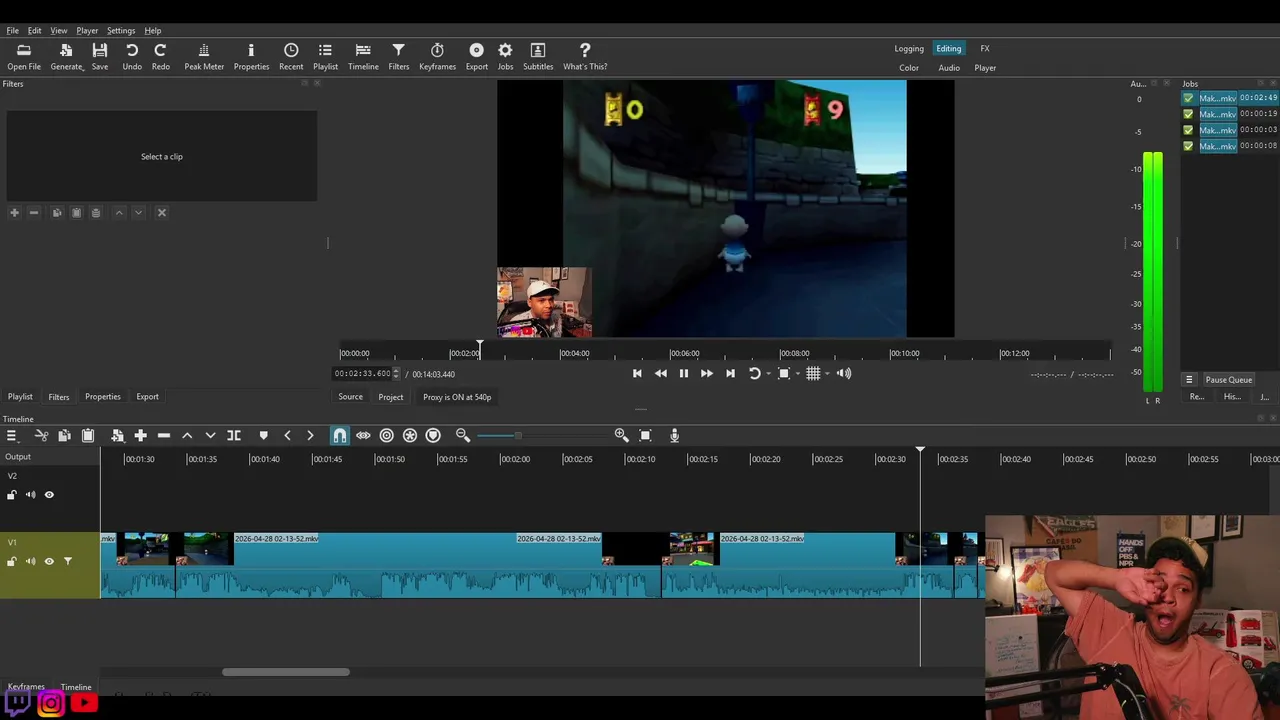The height and width of the screenshot is (720, 1280).
Task: Toggle Ripple All Tracks button
Action: click(410, 435)
